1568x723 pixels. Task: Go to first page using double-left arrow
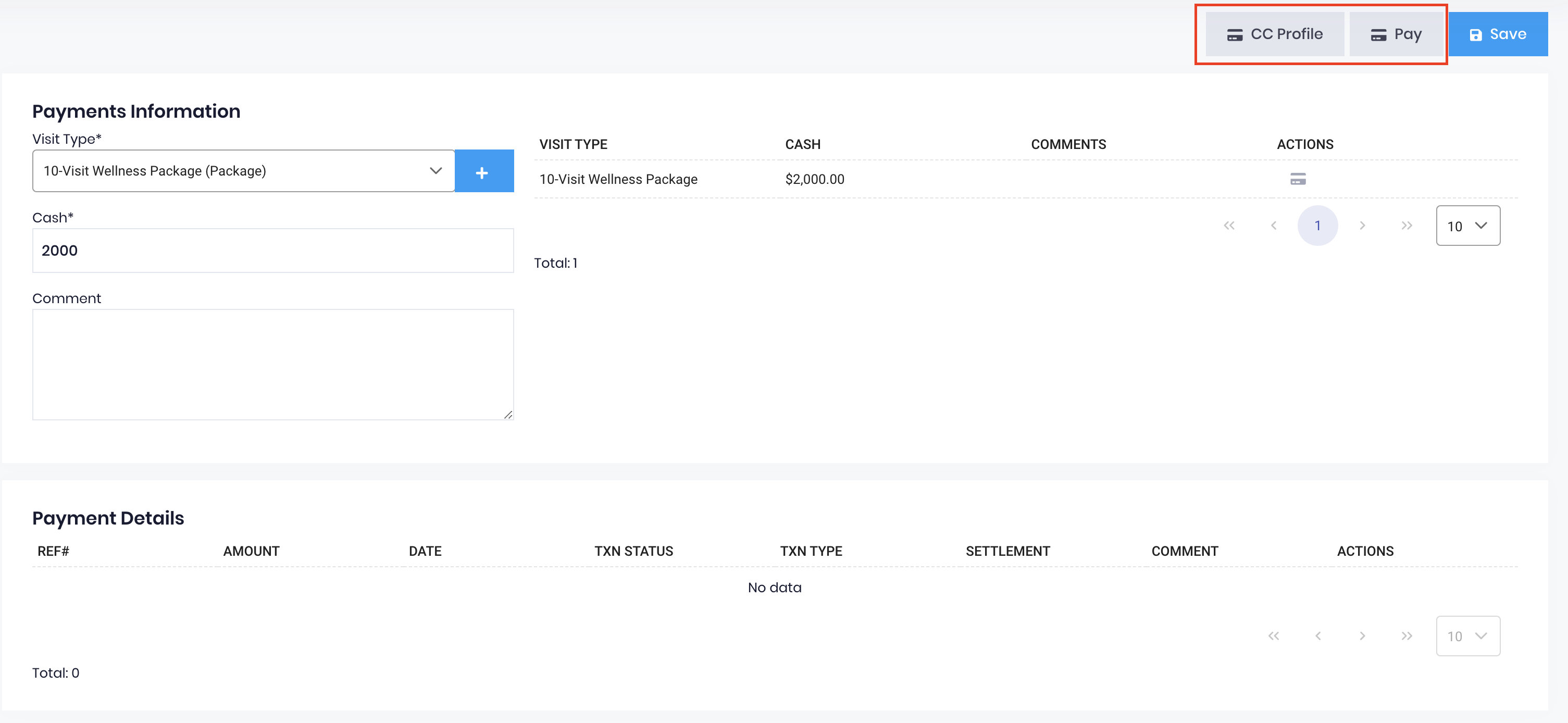coord(1229,225)
